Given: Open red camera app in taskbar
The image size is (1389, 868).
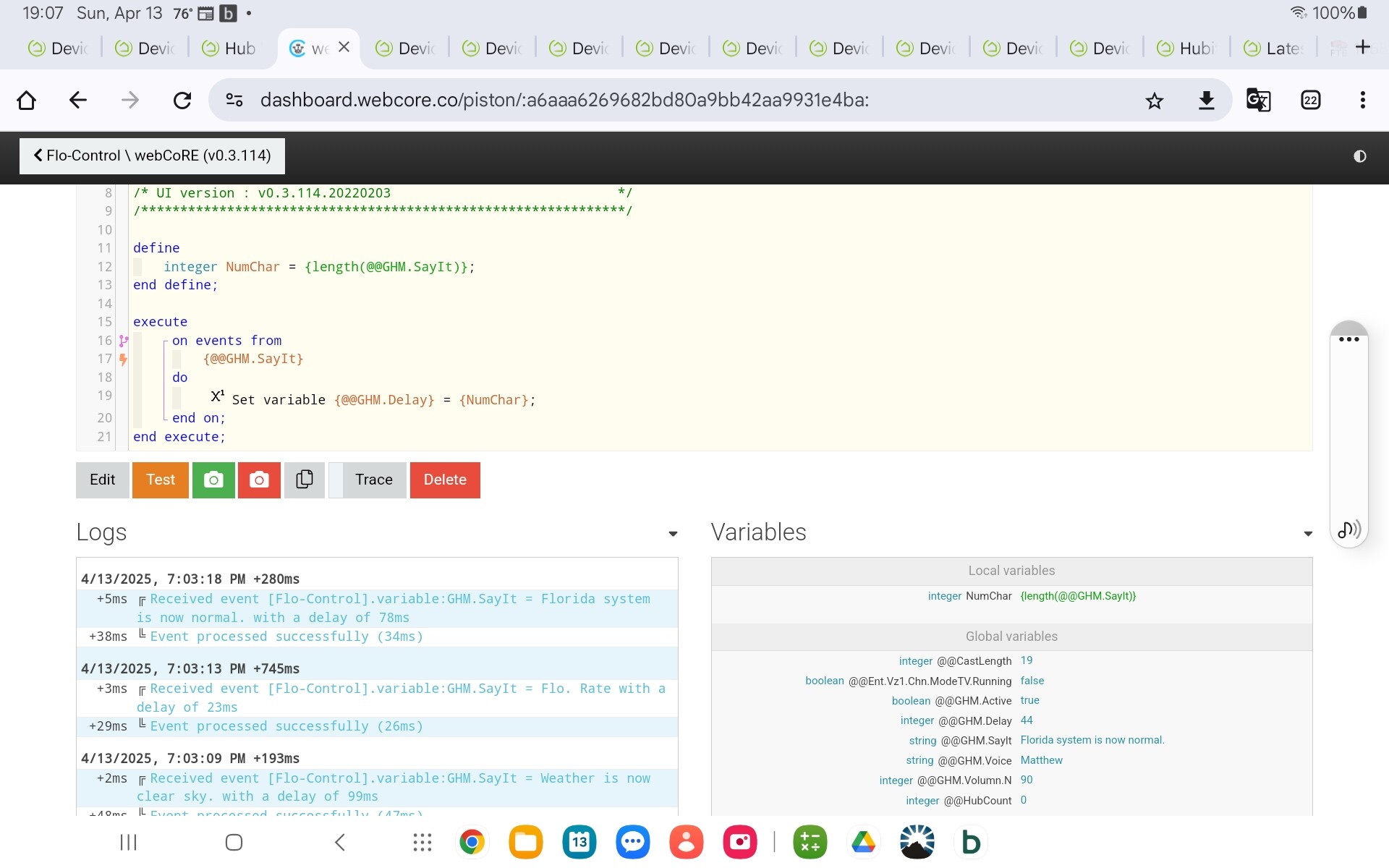Looking at the screenshot, I should [740, 842].
